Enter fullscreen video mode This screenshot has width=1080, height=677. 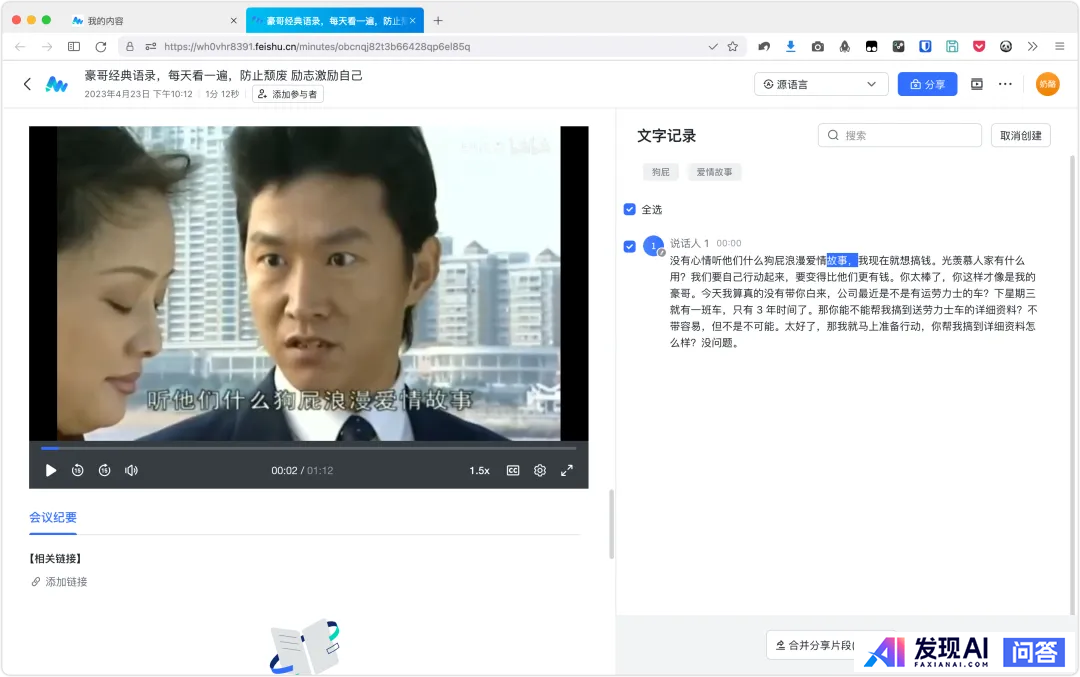point(567,470)
